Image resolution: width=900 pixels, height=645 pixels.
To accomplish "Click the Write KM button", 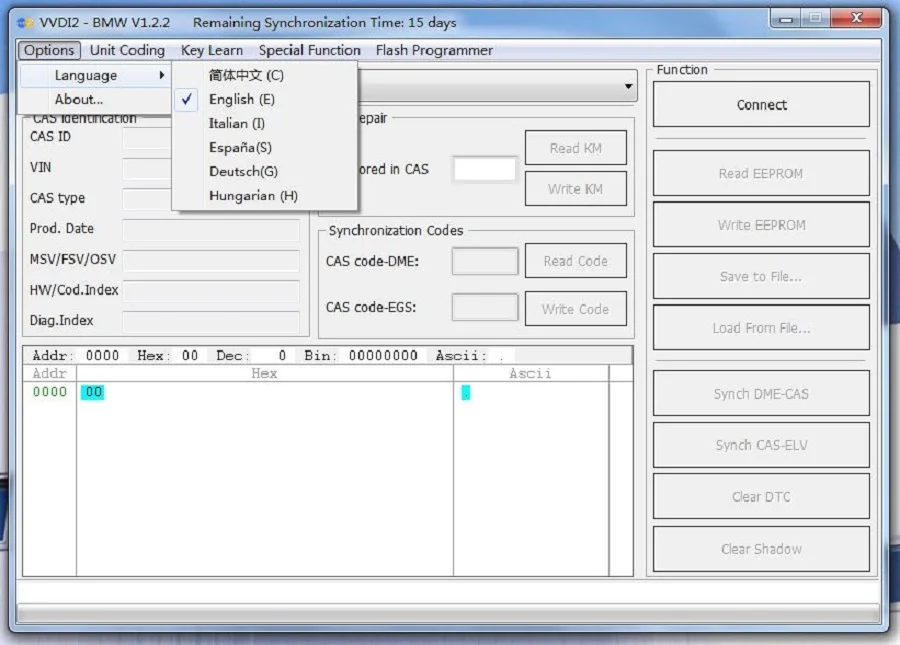I will 576,189.
